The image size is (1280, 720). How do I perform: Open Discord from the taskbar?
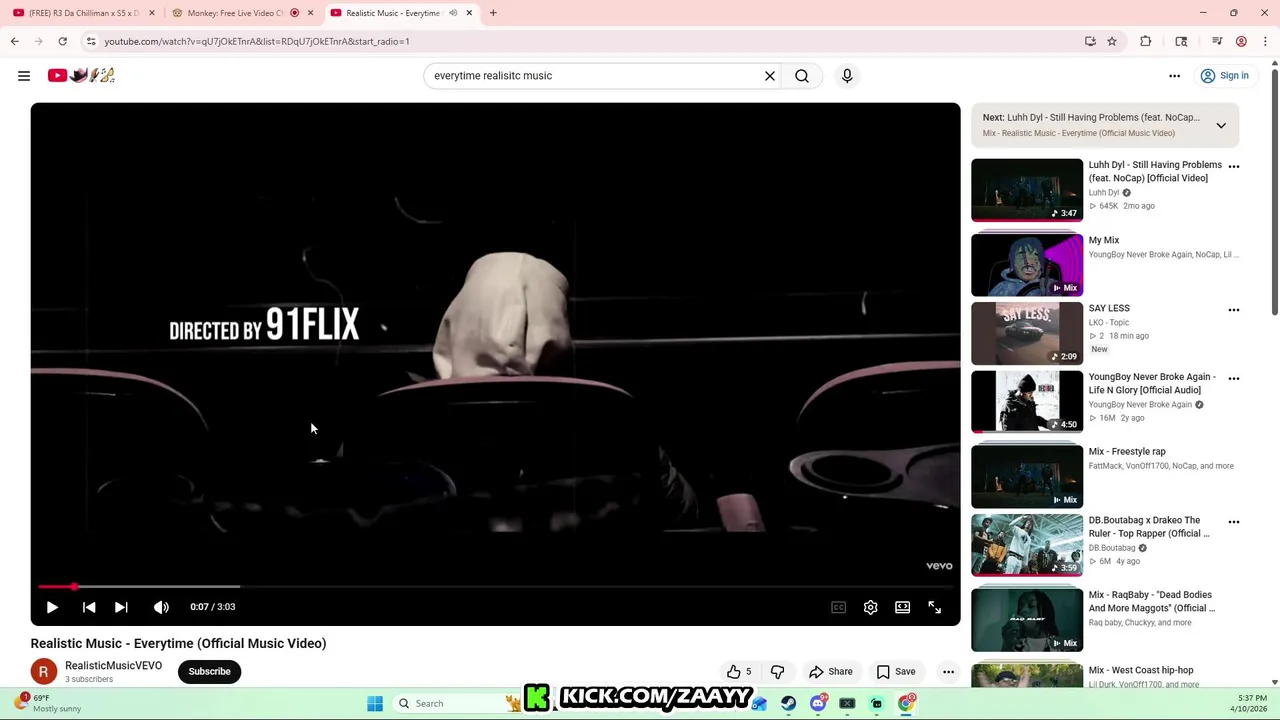pyautogui.click(x=818, y=703)
